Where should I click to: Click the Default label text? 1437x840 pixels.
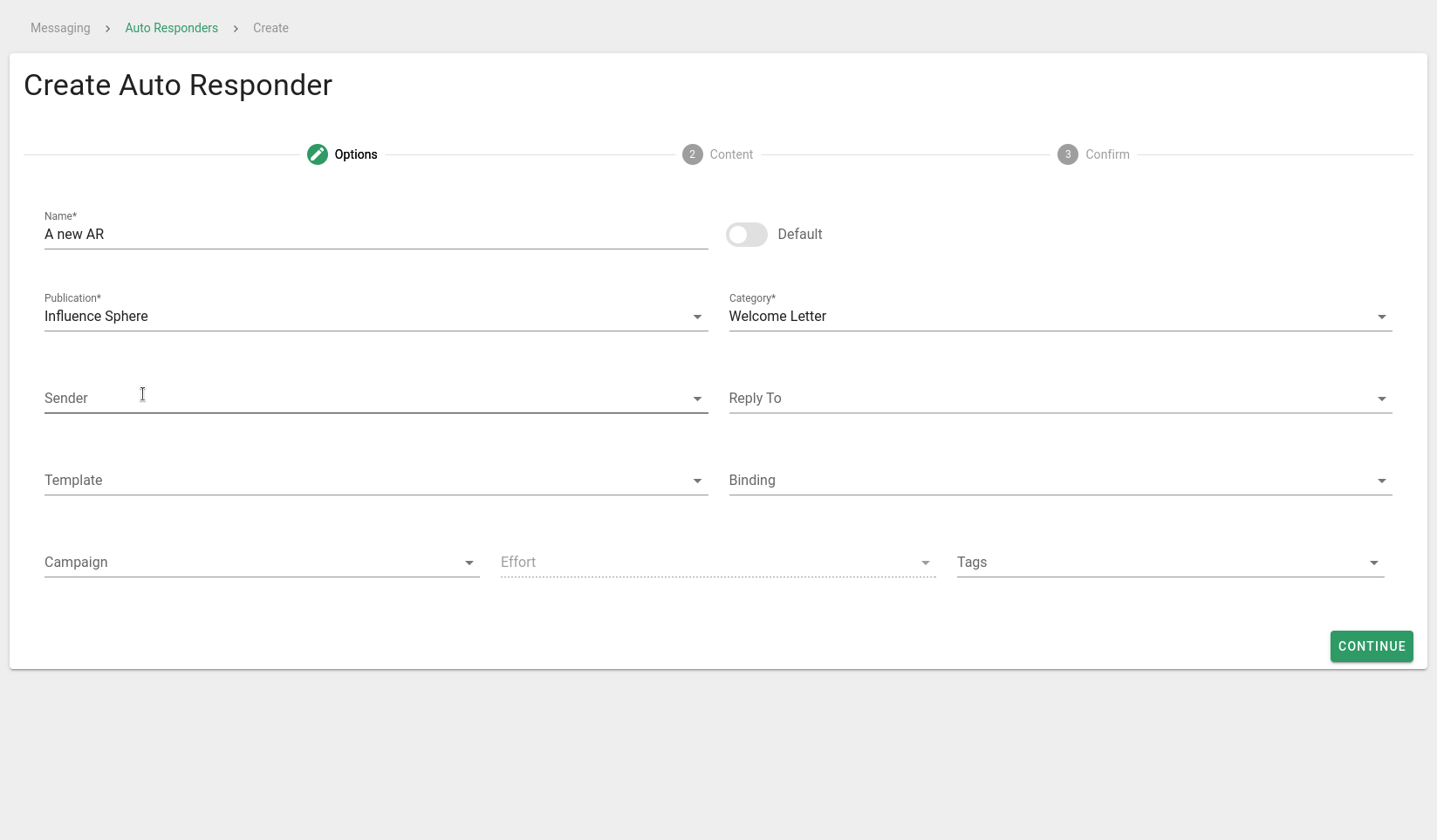click(x=800, y=234)
